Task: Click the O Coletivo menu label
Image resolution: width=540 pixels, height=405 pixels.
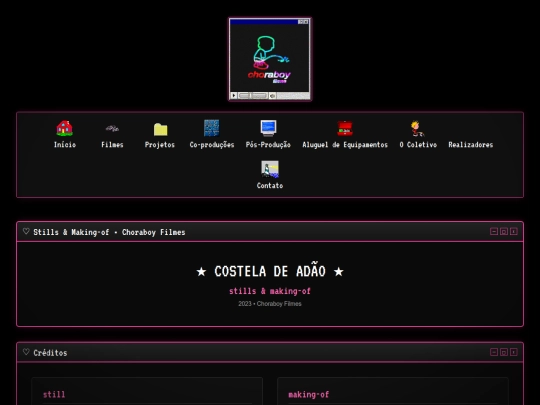Action: [418, 145]
